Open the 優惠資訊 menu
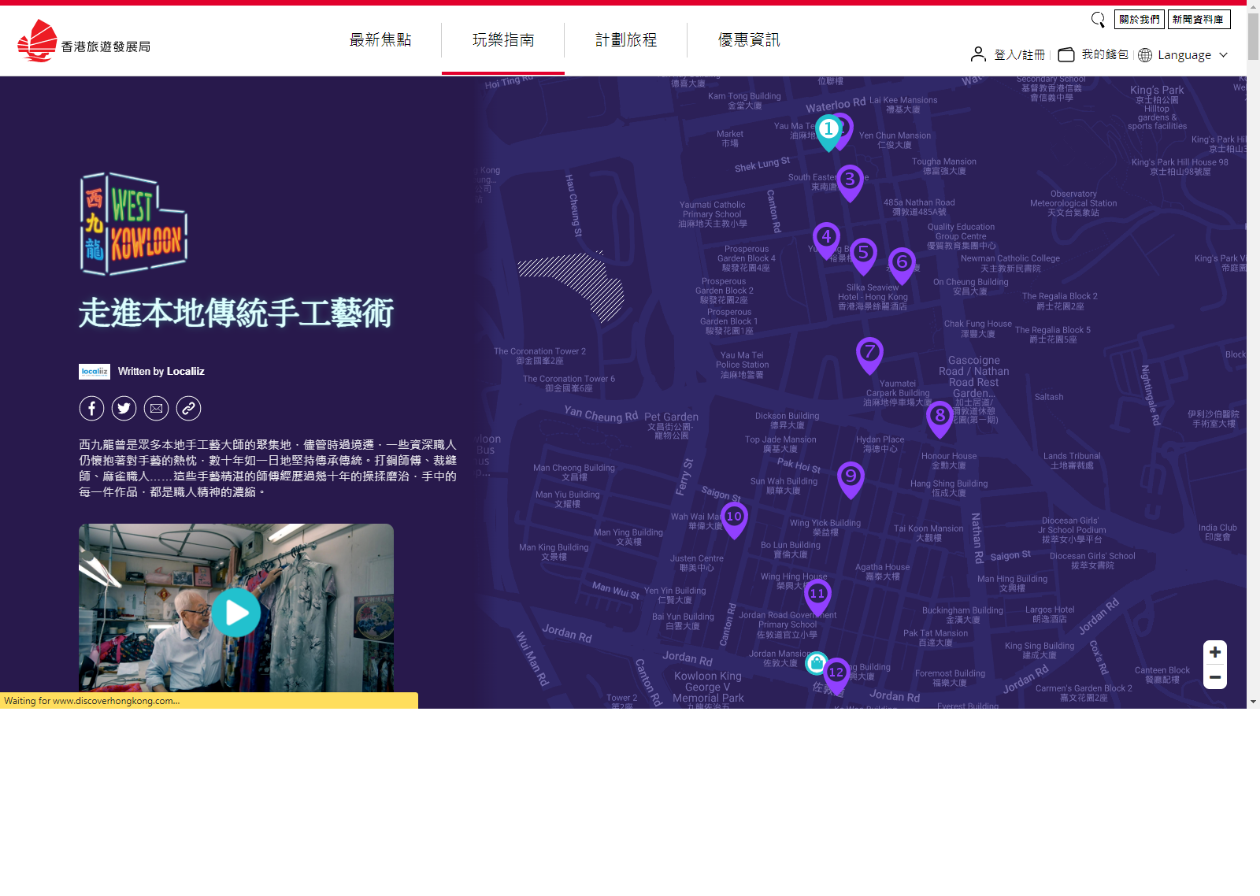This screenshot has height=896, width=1260. click(x=749, y=40)
